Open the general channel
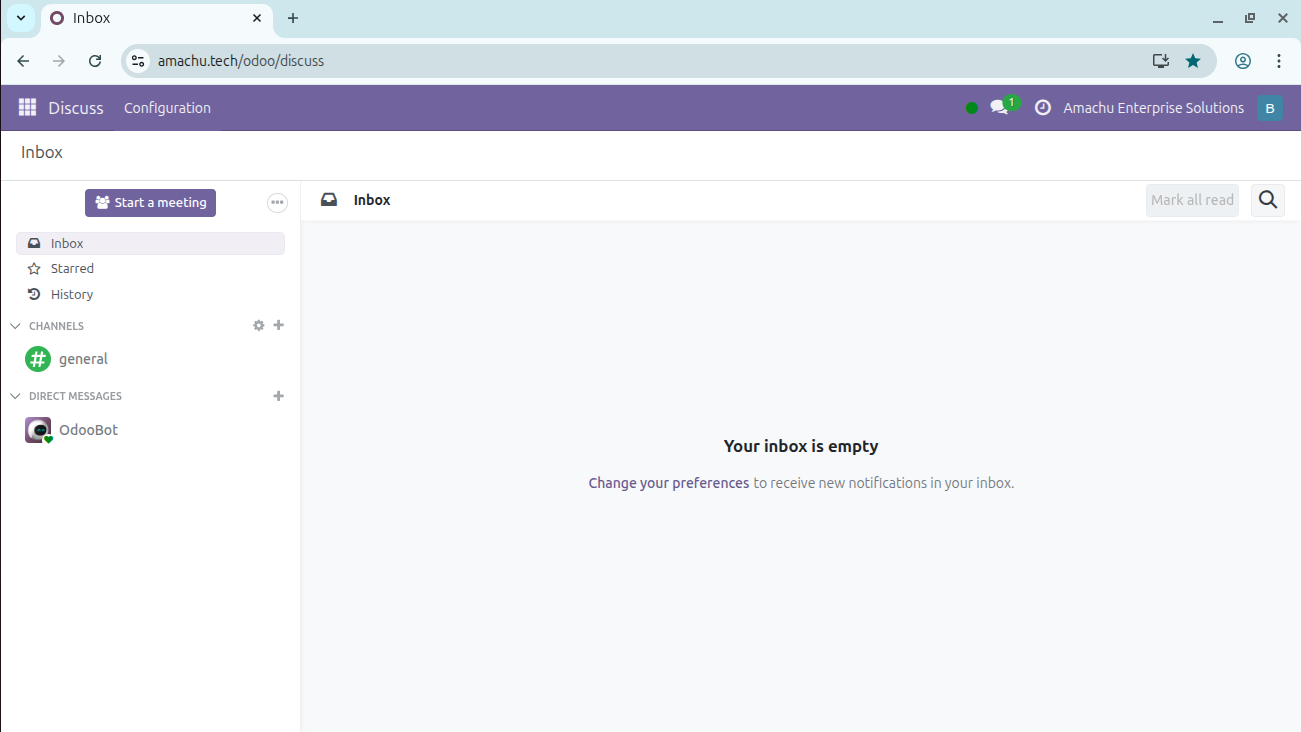The width and height of the screenshot is (1301, 732). [83, 359]
